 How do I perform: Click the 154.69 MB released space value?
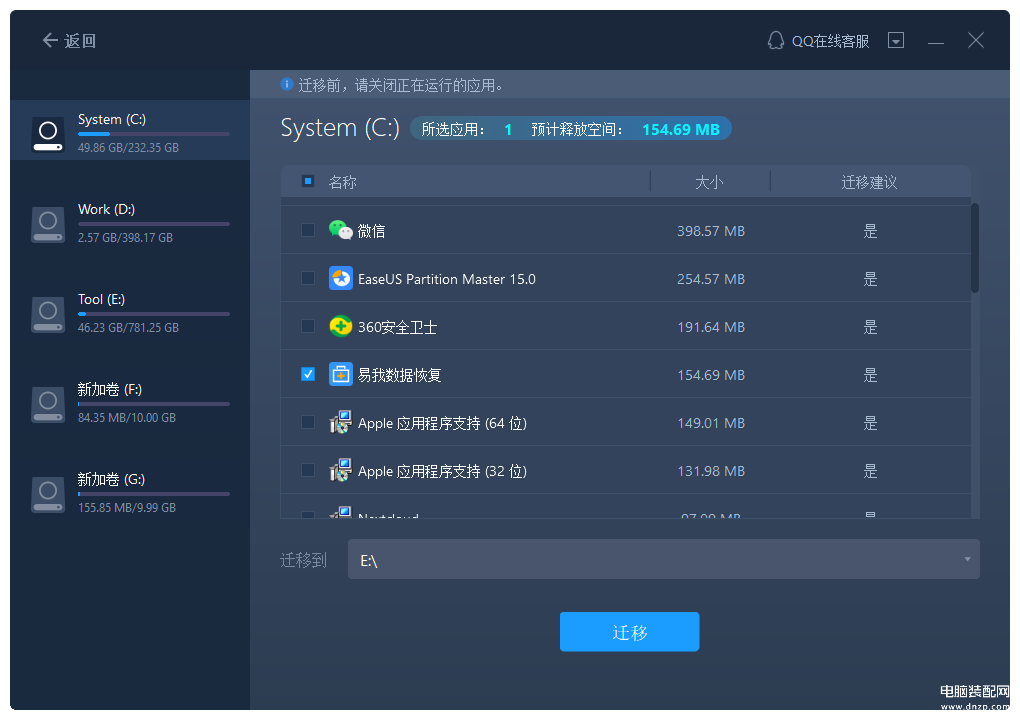click(x=680, y=129)
